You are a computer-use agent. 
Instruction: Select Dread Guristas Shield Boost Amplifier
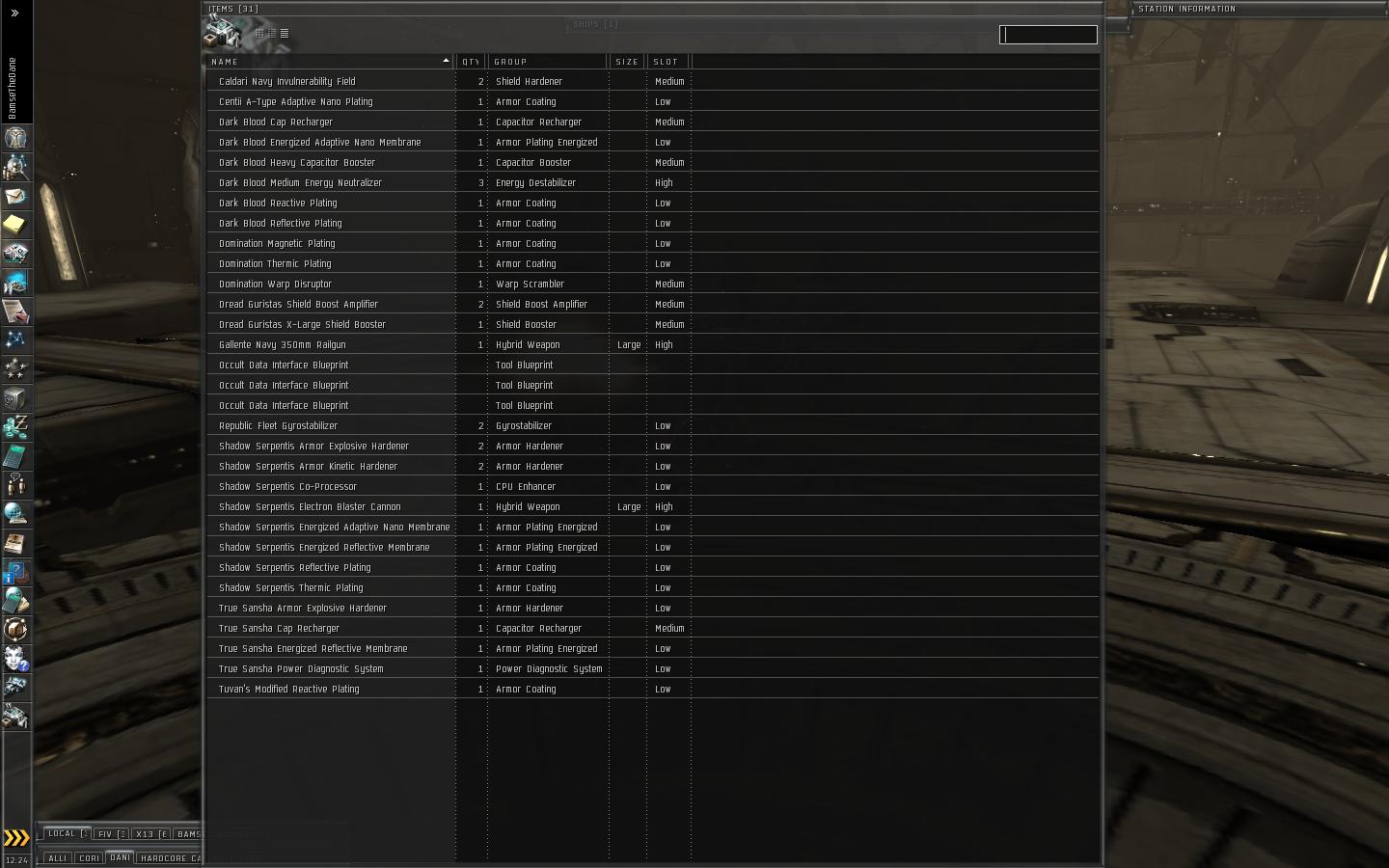pos(652,304)
